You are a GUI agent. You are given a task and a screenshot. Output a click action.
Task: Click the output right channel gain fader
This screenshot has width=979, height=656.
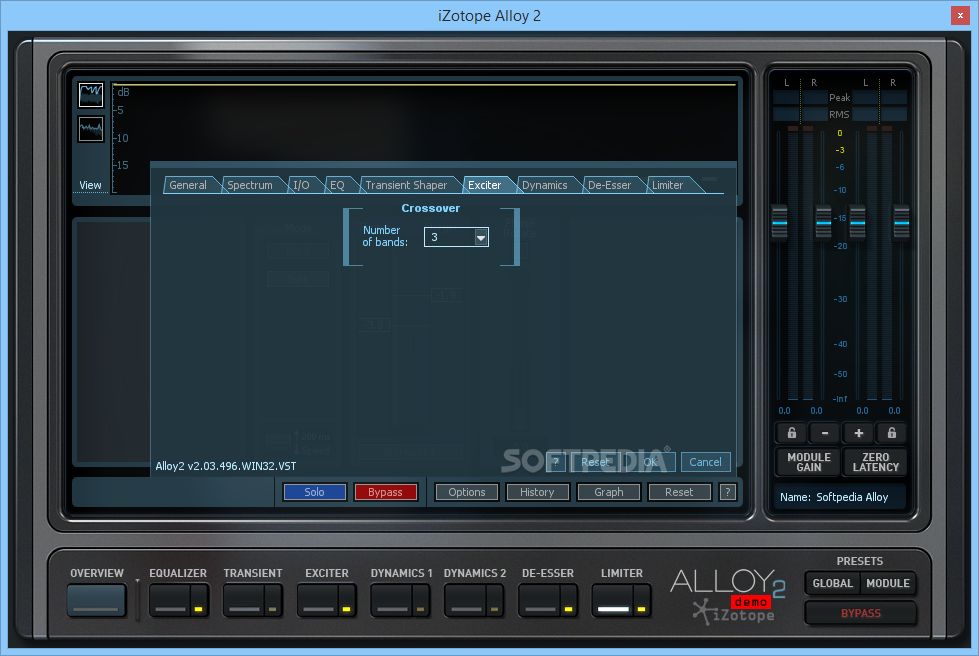pyautogui.click(x=901, y=222)
